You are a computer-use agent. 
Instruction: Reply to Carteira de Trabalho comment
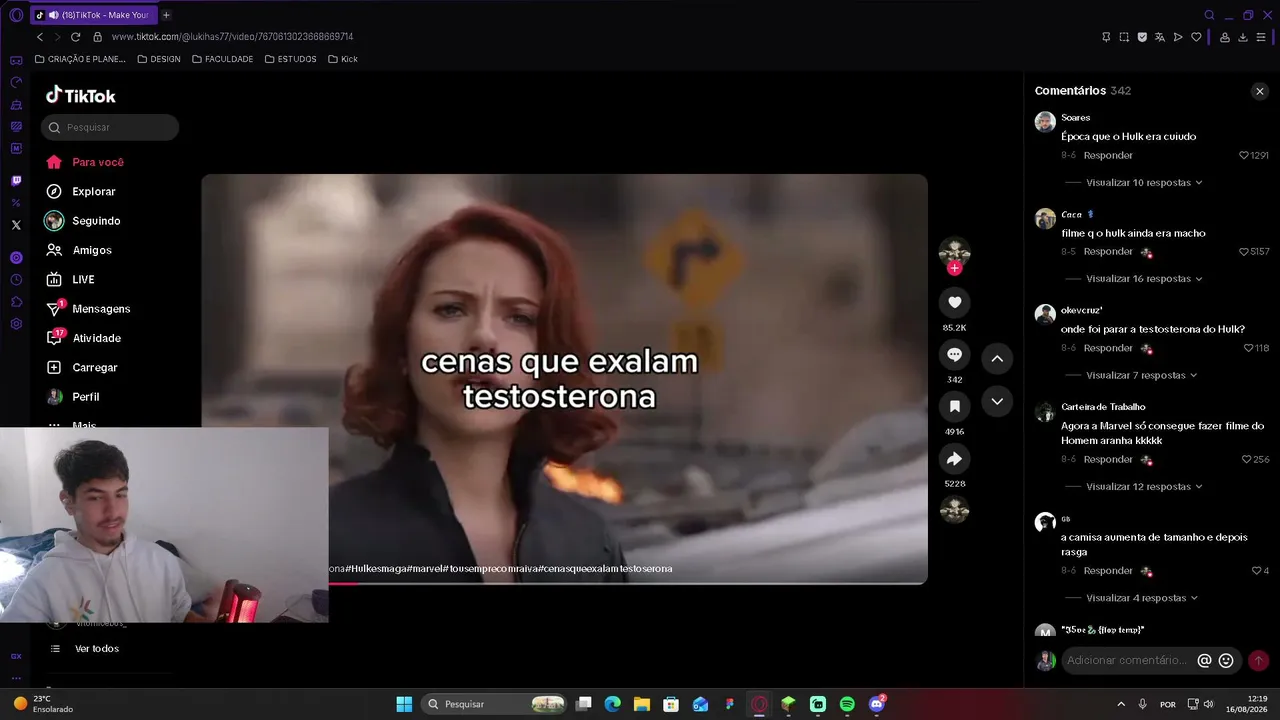[x=1108, y=459]
